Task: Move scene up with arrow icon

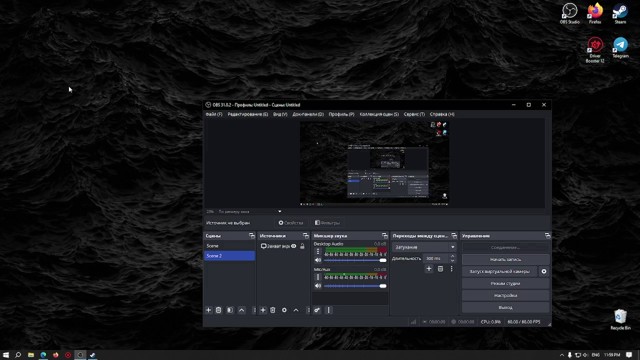Action: tap(242, 310)
